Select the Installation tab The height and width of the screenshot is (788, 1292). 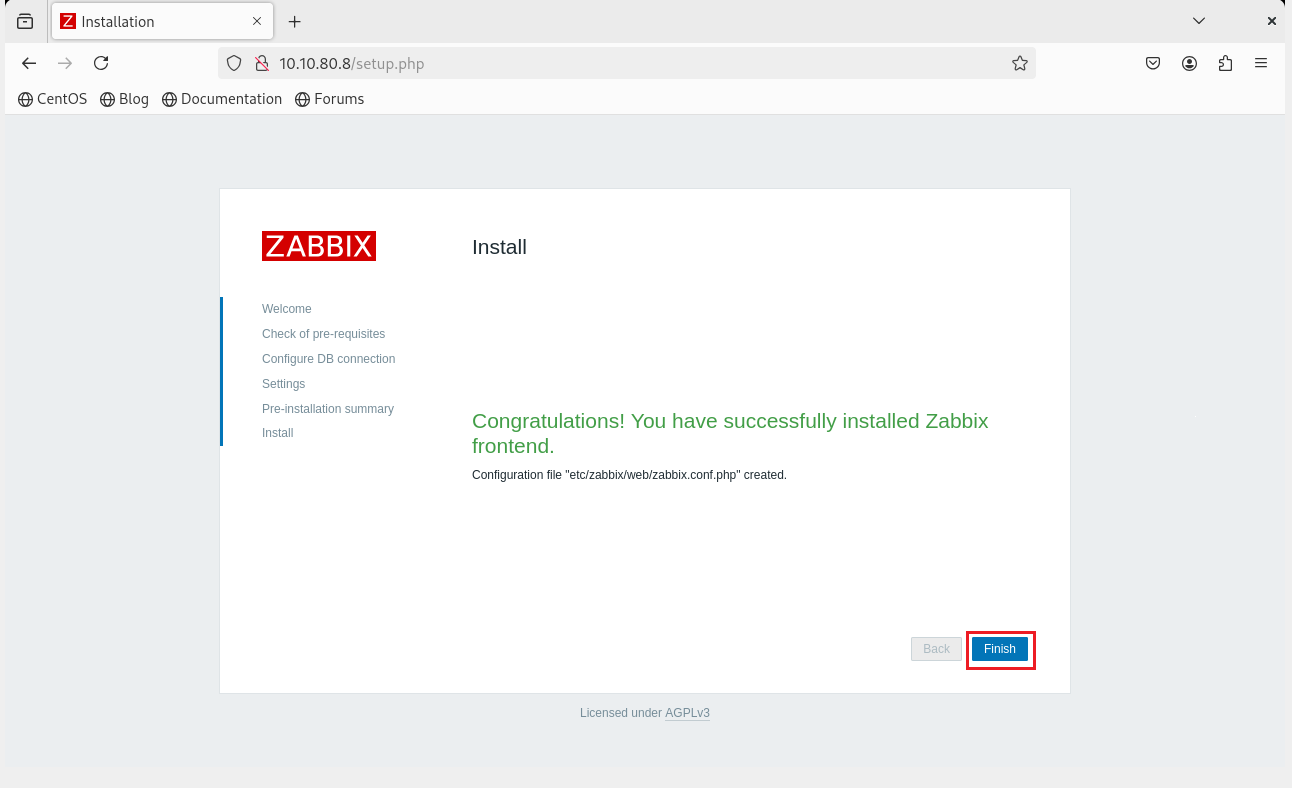(x=161, y=21)
